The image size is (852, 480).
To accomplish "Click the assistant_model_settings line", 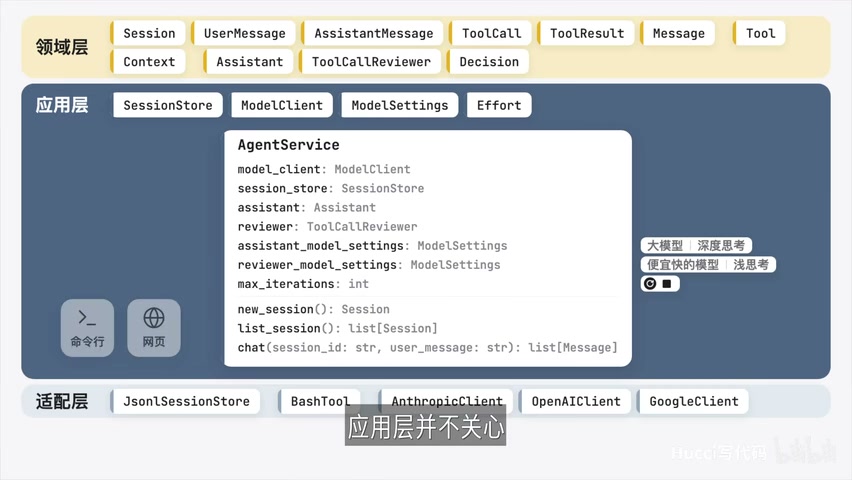I will click(372, 246).
